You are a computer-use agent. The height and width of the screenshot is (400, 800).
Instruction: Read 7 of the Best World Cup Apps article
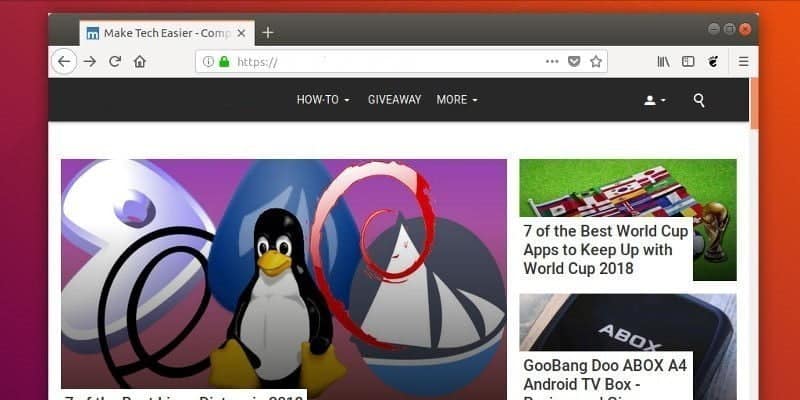point(606,249)
